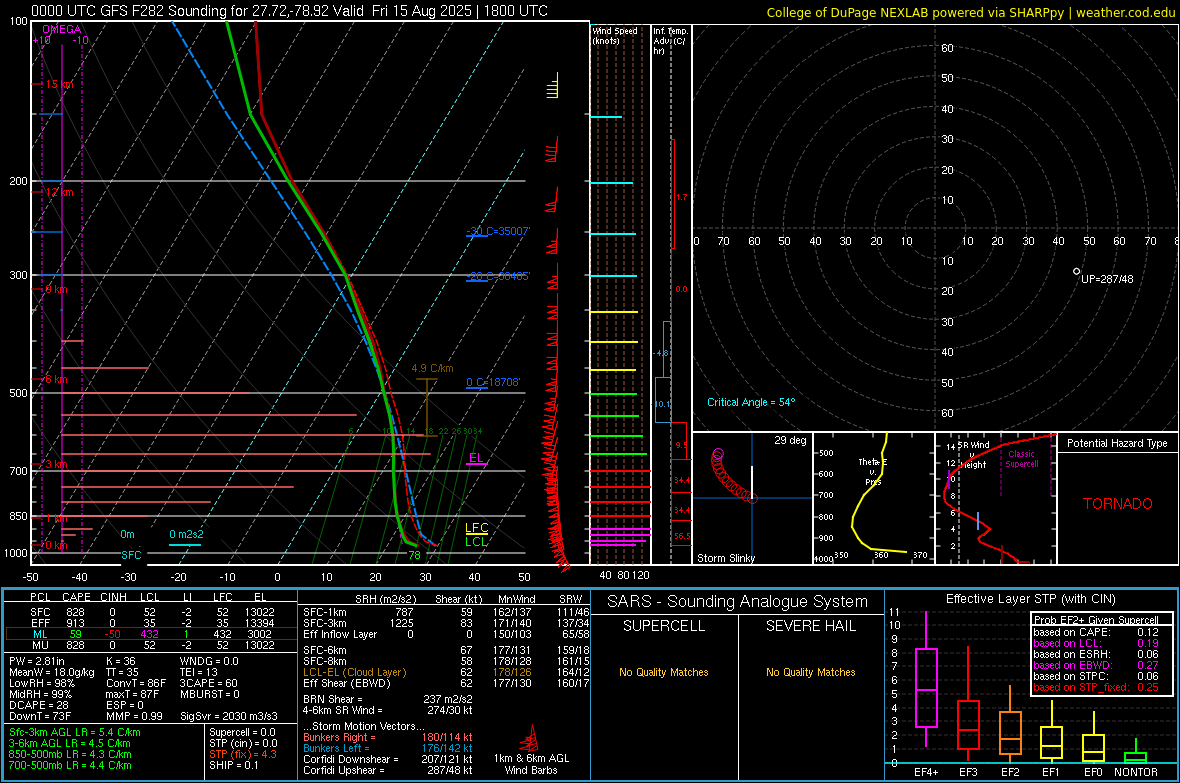
Task: Click the 15 km height marker label
Action: [59, 84]
